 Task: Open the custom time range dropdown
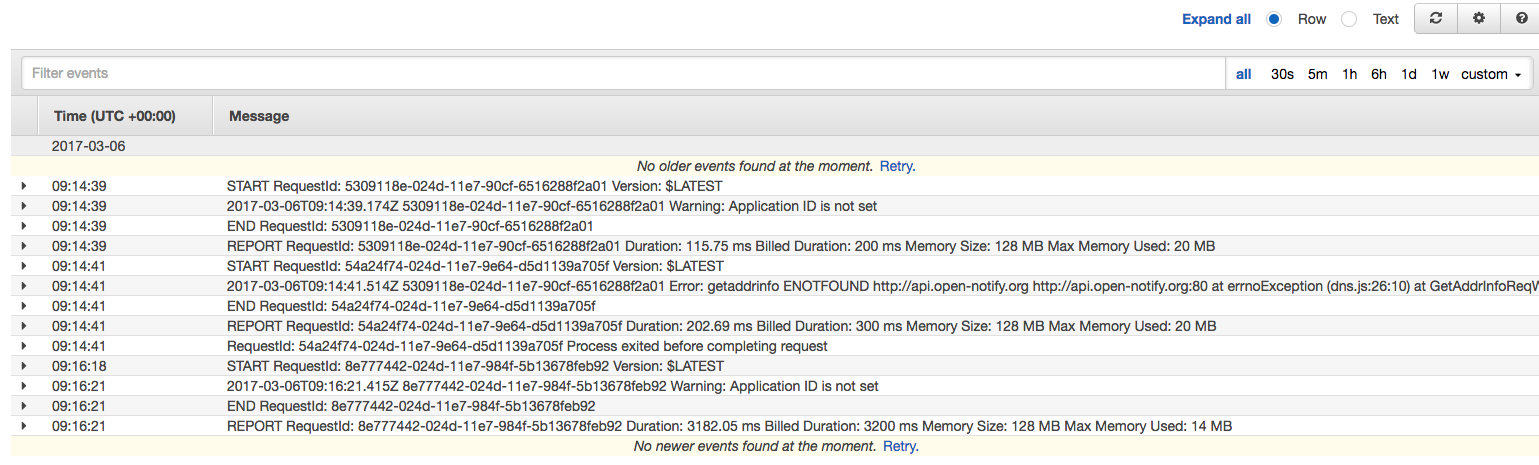[x=1490, y=74]
